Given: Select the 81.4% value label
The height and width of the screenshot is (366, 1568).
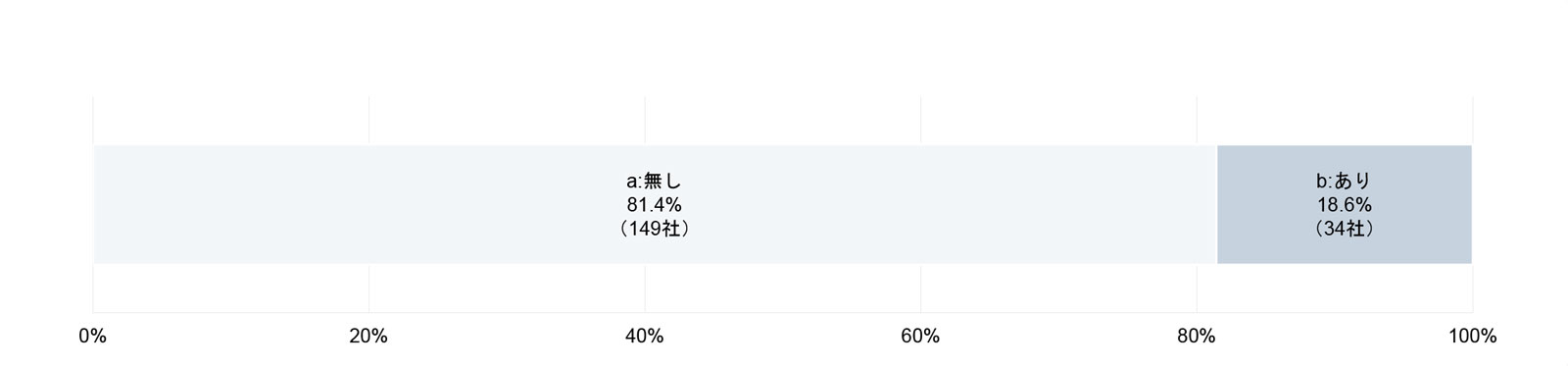Looking at the screenshot, I should [x=654, y=205].
